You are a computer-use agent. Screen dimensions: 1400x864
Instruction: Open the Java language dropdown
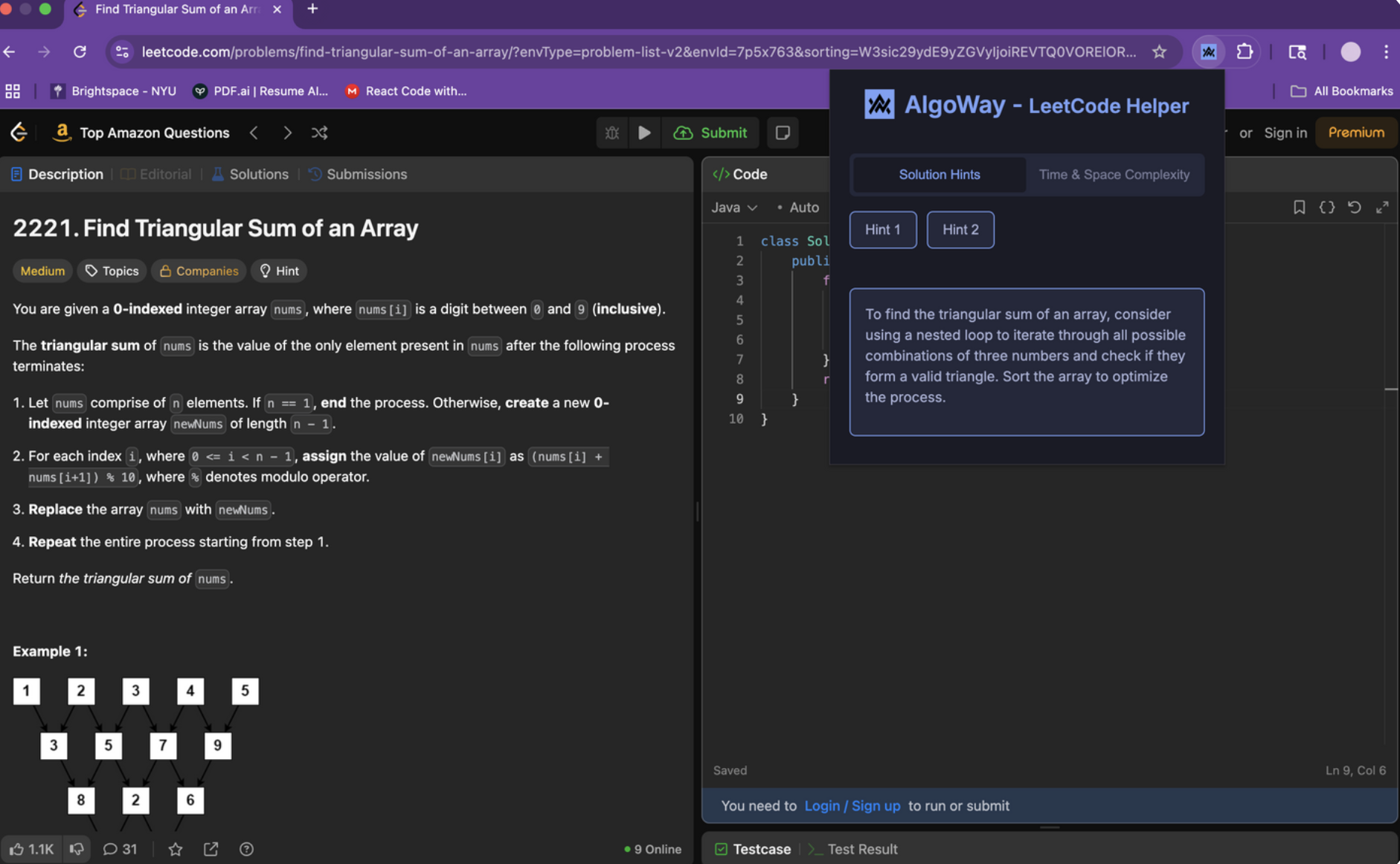pos(733,207)
